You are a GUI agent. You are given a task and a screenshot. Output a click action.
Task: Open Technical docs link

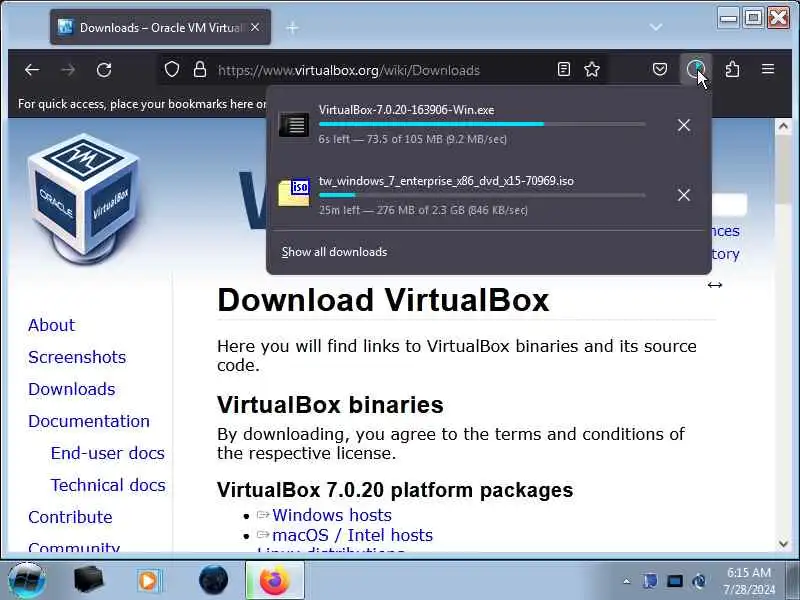click(108, 485)
